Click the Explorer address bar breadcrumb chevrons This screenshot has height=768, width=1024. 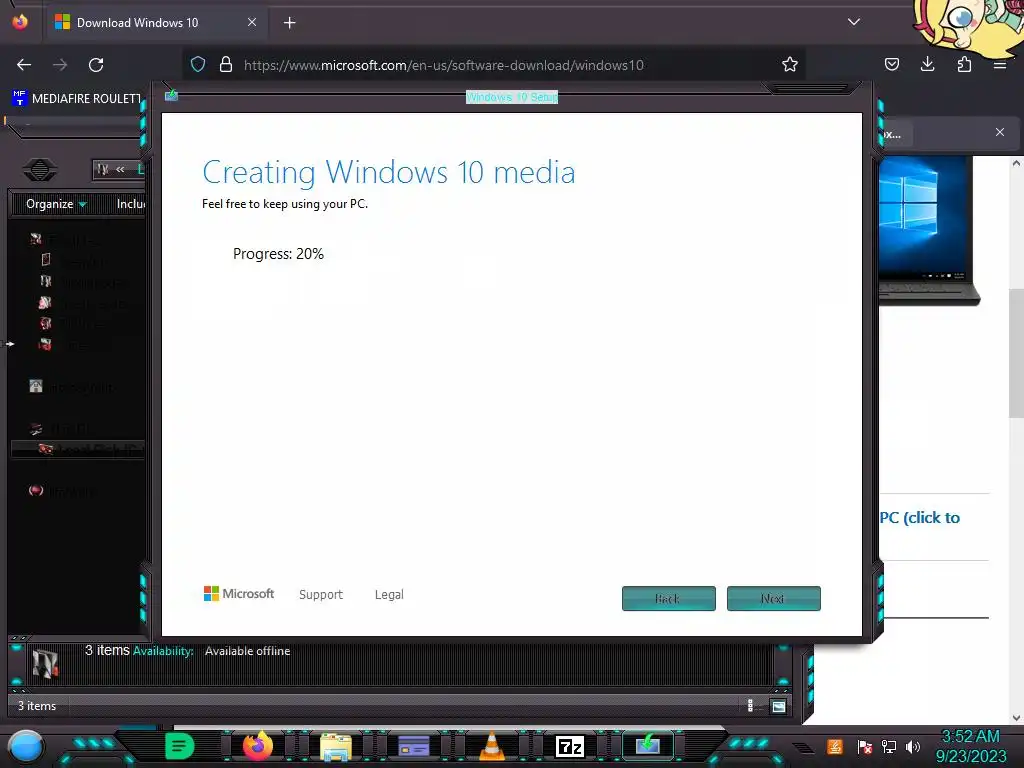[120, 169]
